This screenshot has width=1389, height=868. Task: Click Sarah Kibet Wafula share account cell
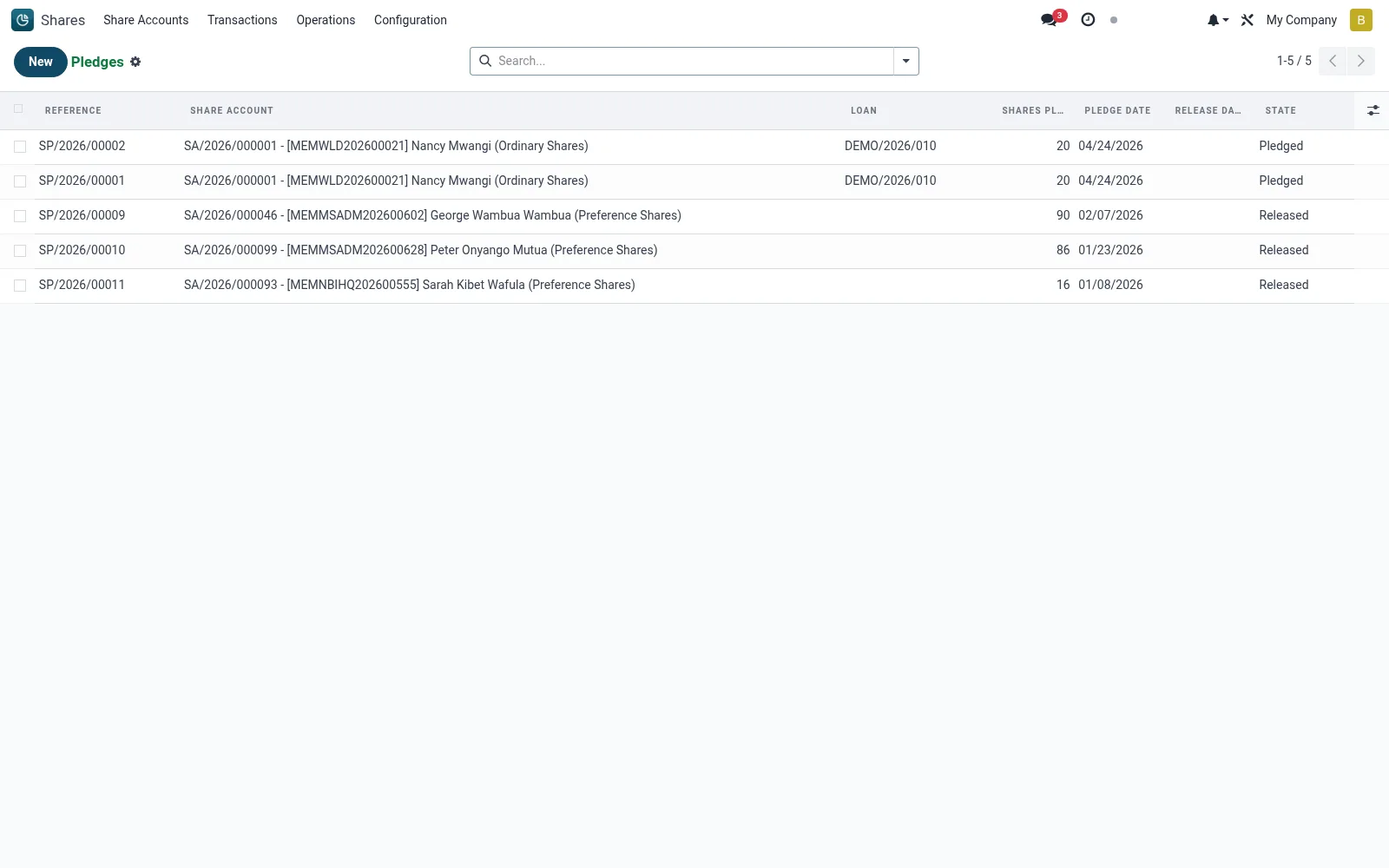click(409, 285)
